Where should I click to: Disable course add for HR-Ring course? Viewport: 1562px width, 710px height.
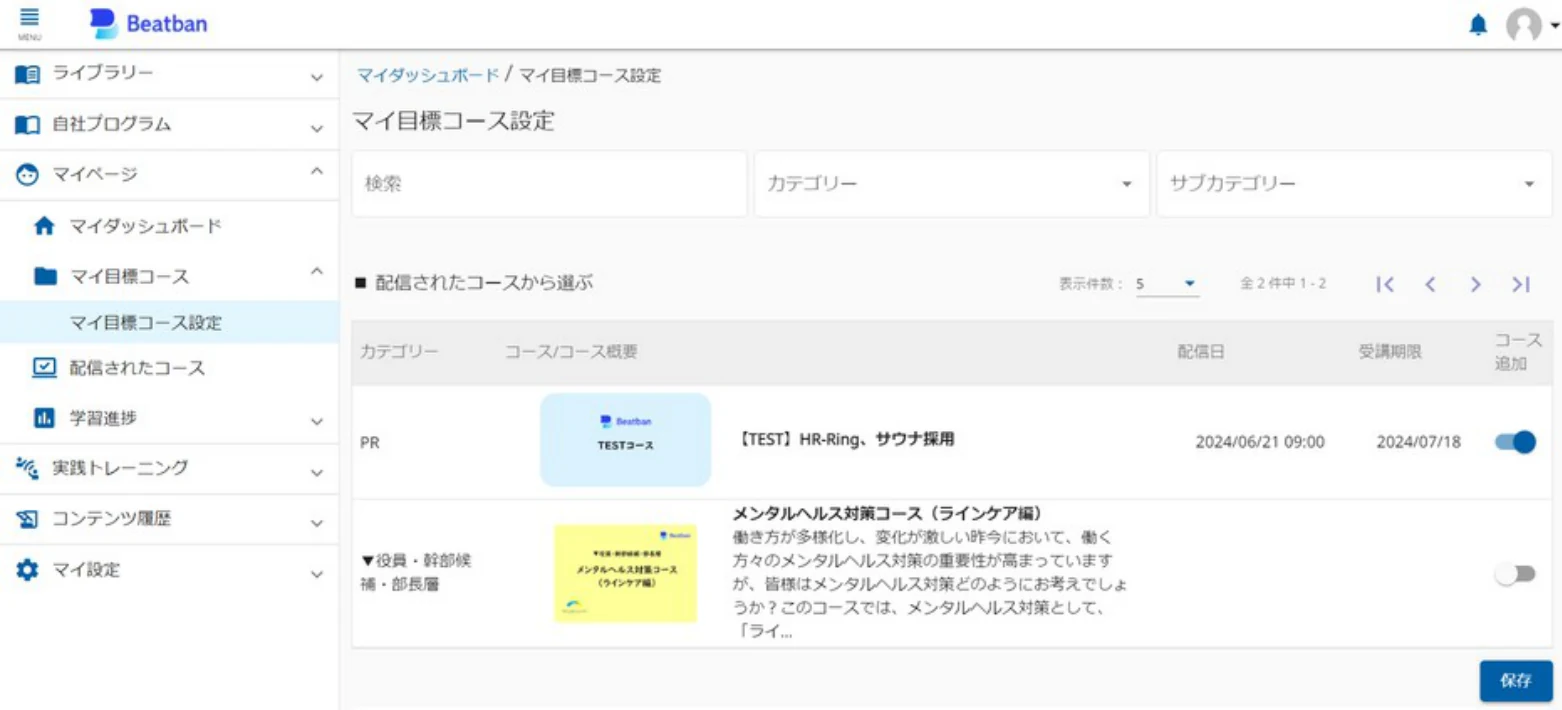click(x=1515, y=442)
